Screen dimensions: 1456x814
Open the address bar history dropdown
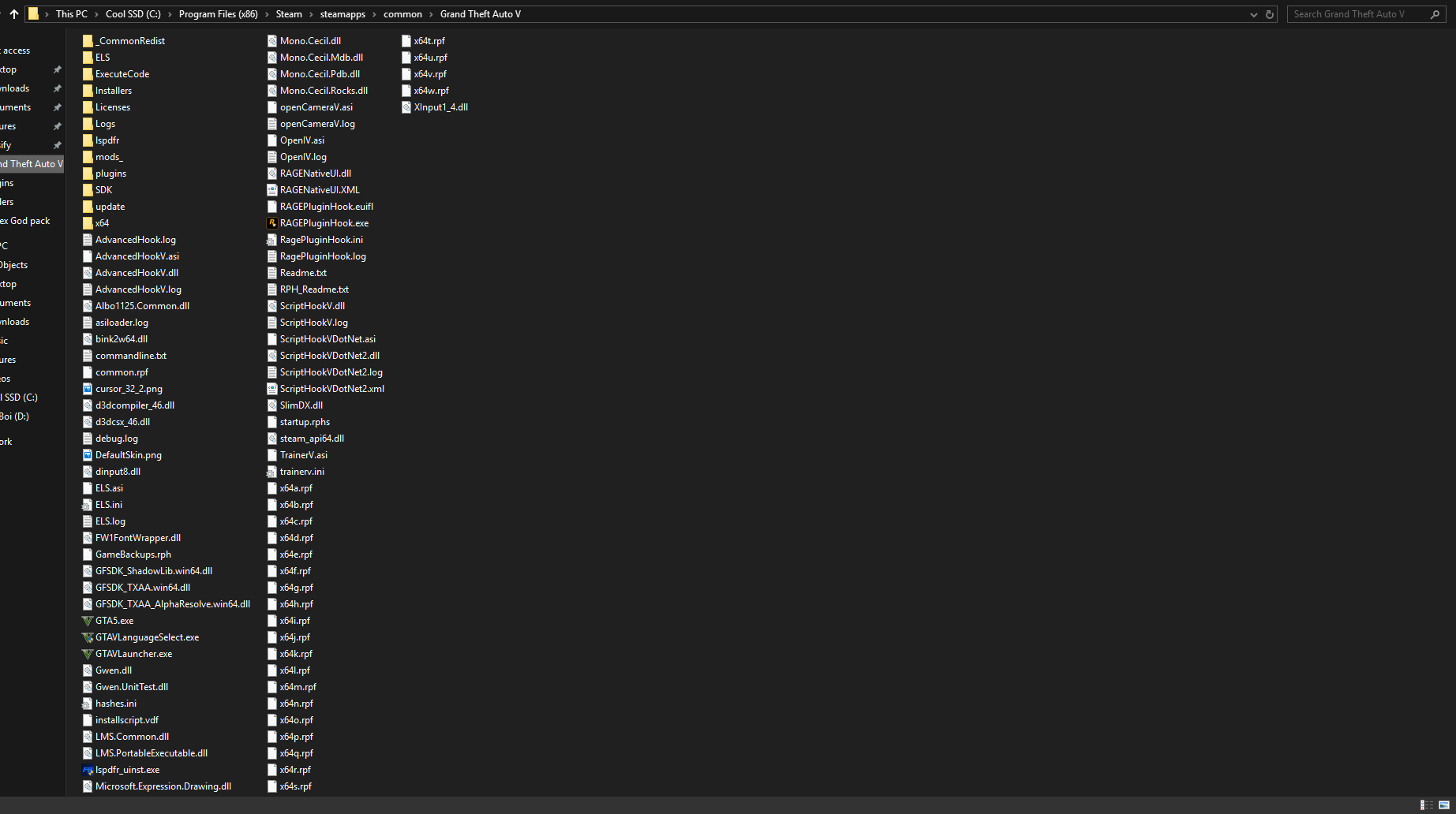[1253, 14]
